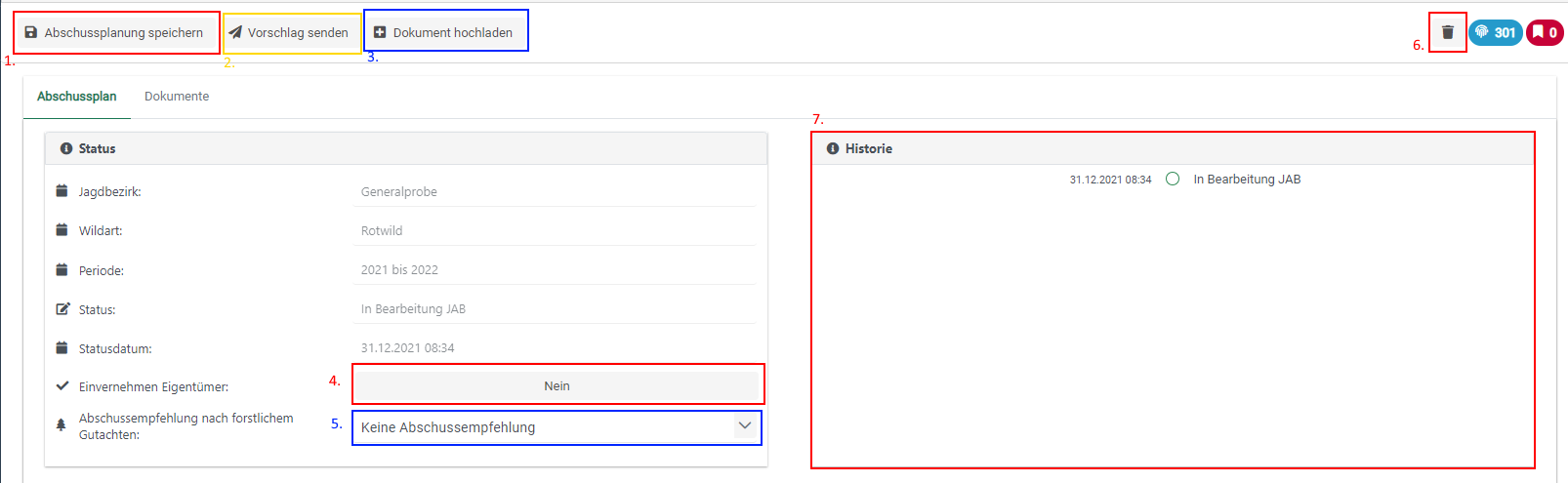This screenshot has width=1568, height=483.
Task: Click the tree icon beside Abschussempfehlung label
Action: click(x=62, y=425)
